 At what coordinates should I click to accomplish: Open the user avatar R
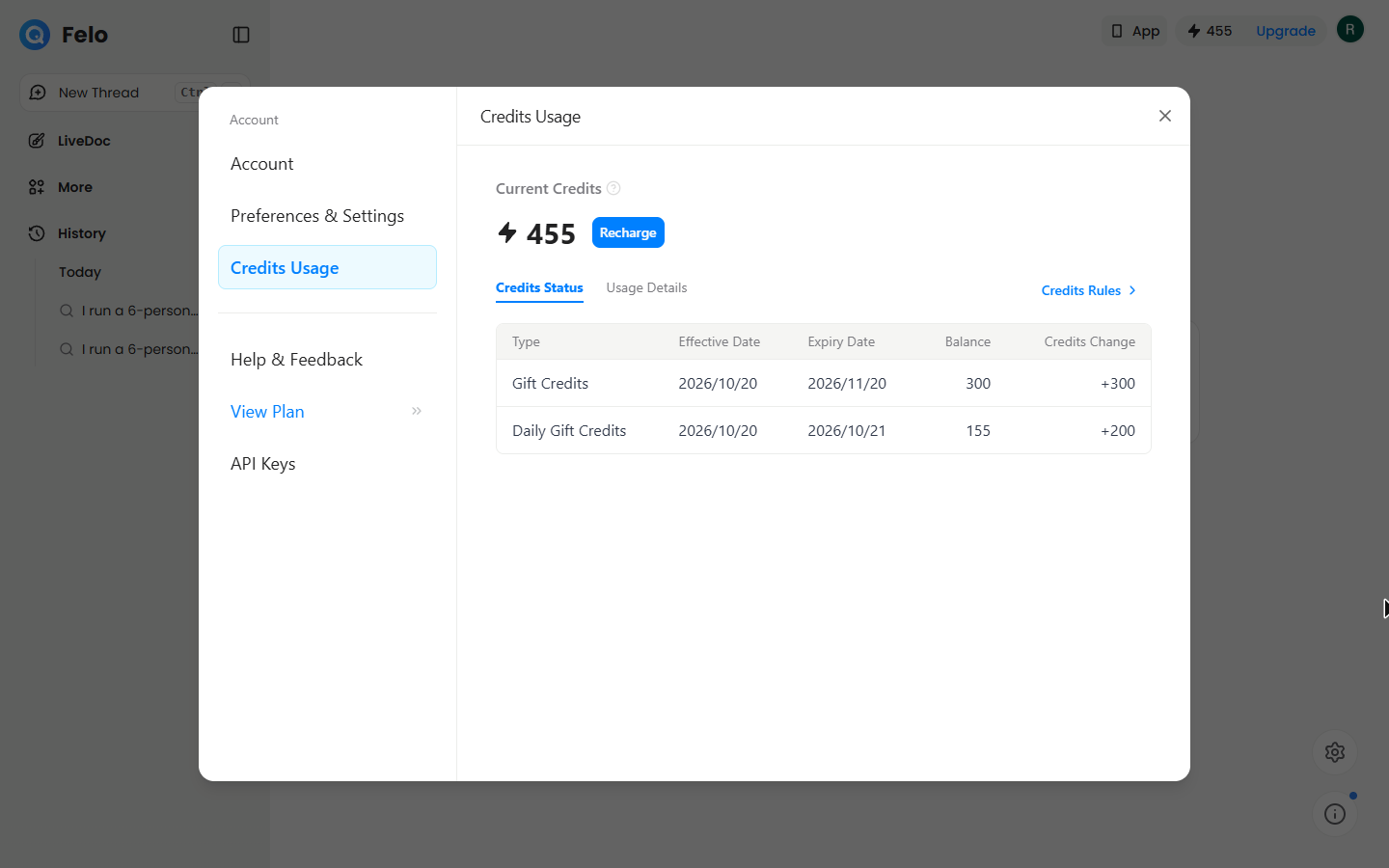(1350, 29)
